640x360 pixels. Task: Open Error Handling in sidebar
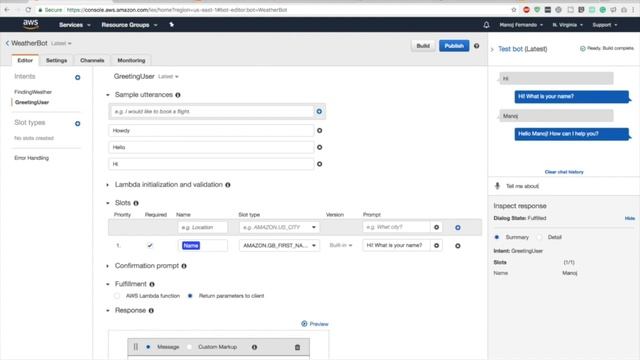point(31,158)
